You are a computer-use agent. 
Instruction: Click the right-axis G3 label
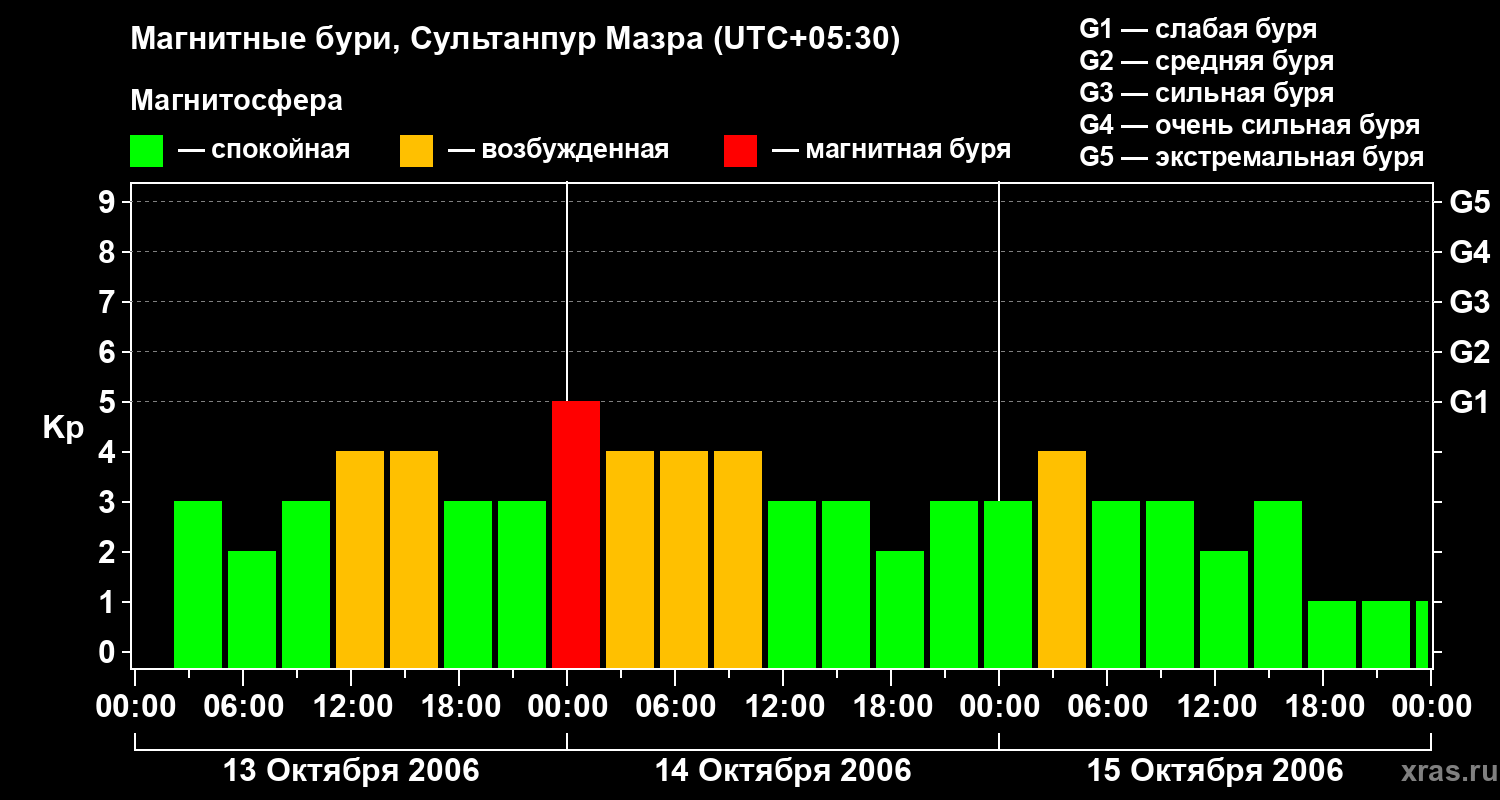coord(1470,303)
